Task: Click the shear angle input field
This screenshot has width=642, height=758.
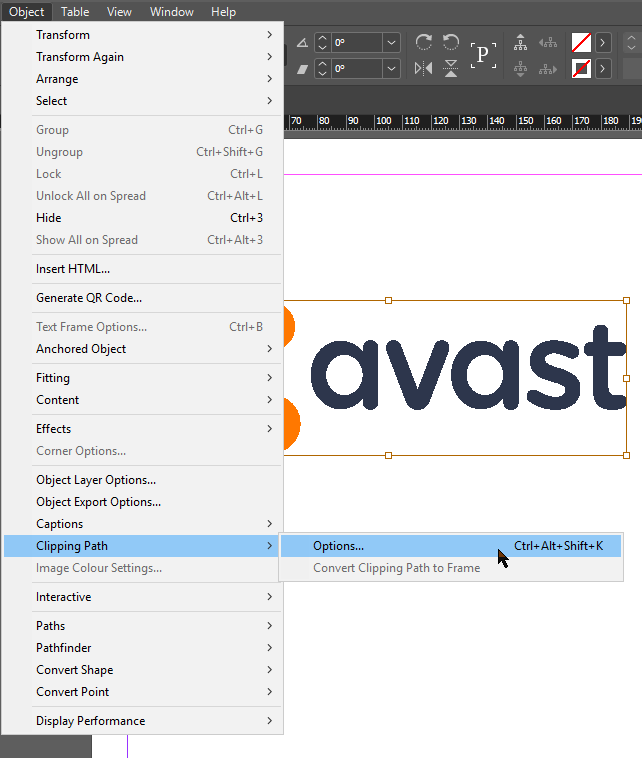Action: point(357,68)
